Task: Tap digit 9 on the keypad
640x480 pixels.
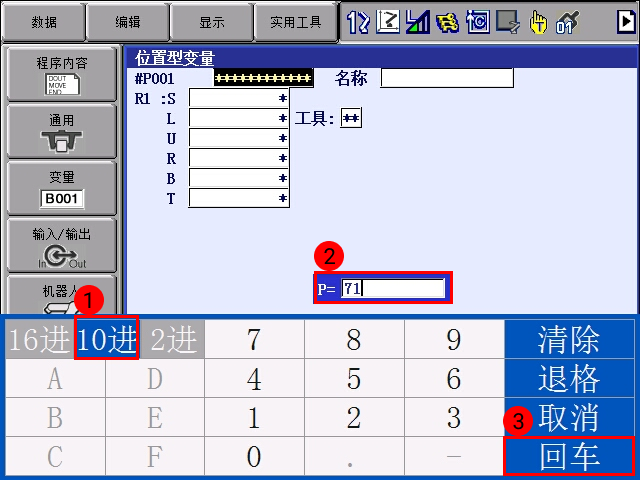Action: pyautogui.click(x=454, y=339)
